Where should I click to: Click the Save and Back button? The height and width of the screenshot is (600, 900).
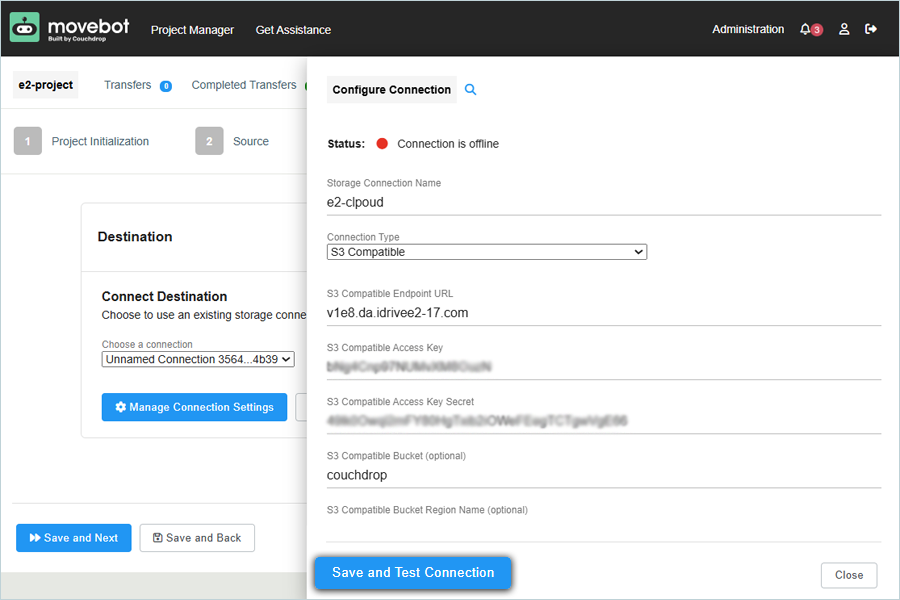[x=197, y=538]
